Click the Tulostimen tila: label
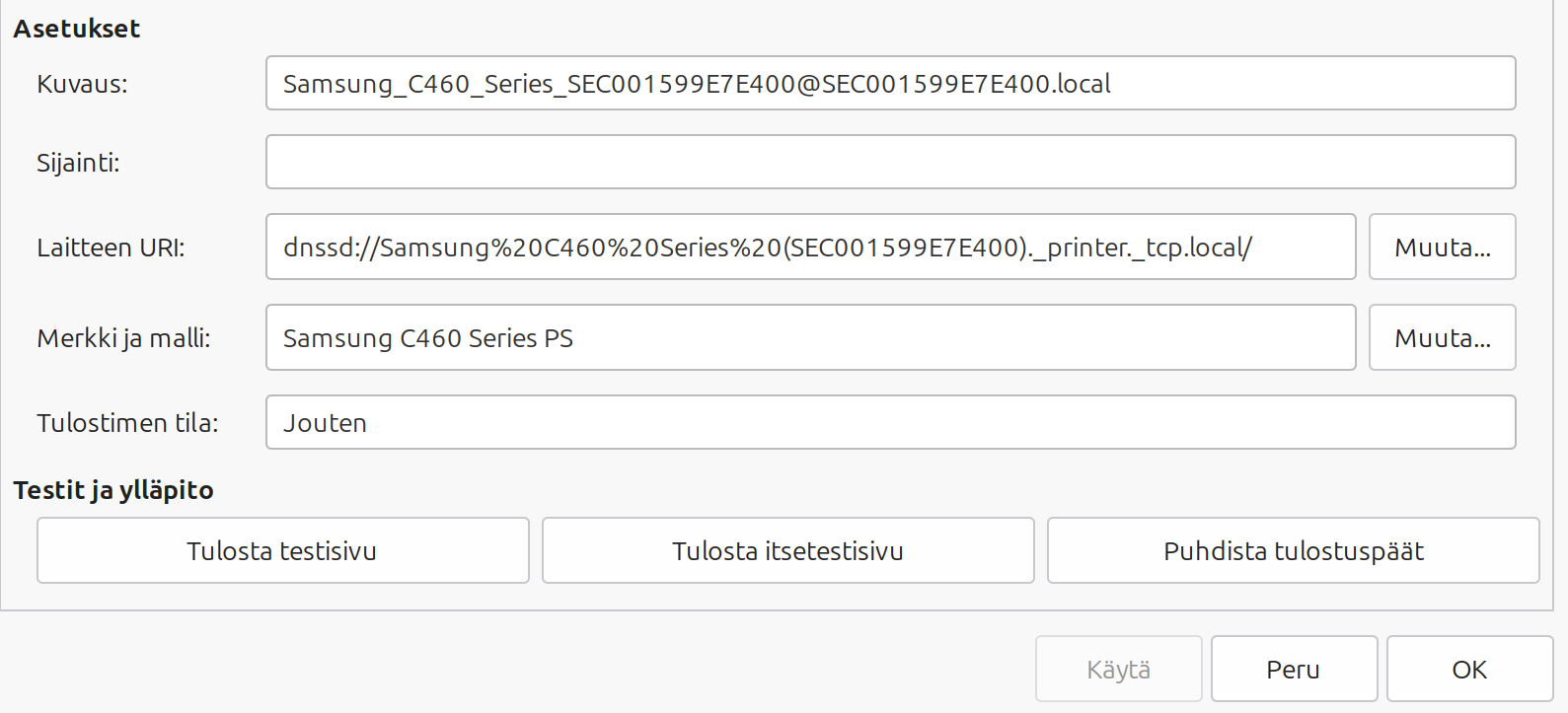 tap(127, 423)
